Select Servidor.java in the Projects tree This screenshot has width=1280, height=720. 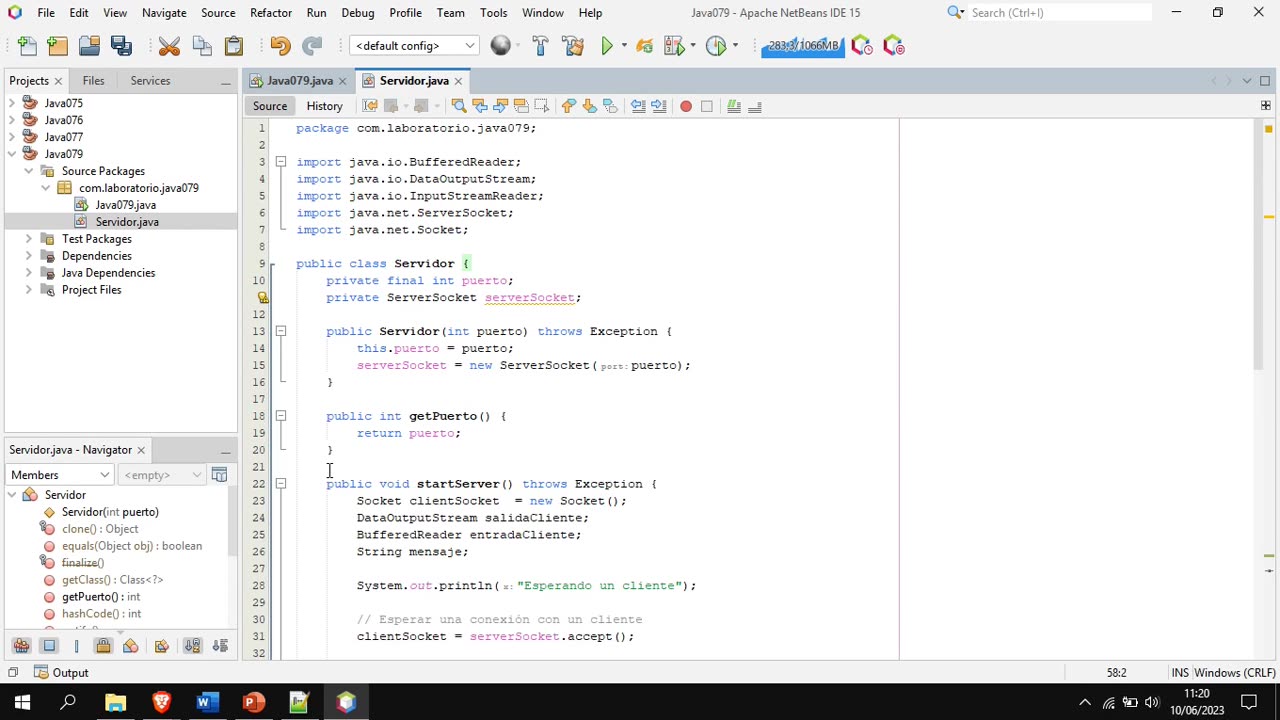point(127,222)
